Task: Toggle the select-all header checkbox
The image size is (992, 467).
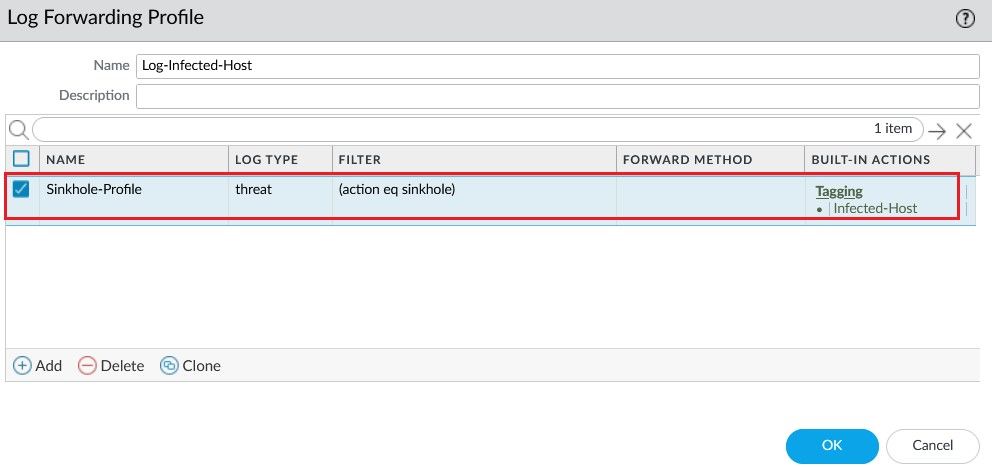Action: click(21, 159)
